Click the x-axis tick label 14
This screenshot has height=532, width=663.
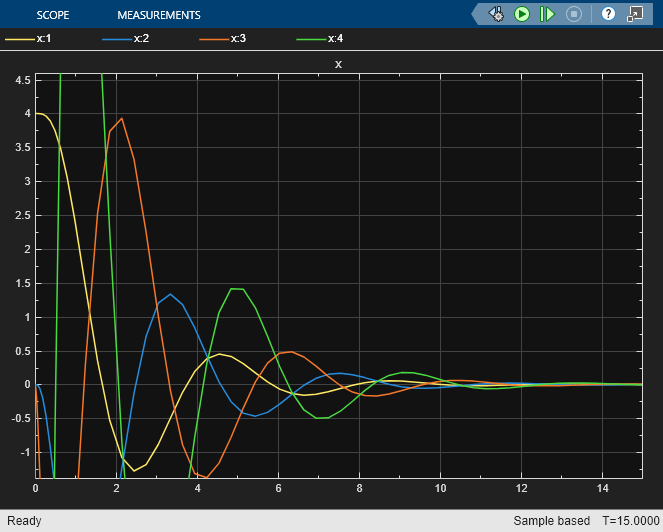pyautogui.click(x=602, y=489)
